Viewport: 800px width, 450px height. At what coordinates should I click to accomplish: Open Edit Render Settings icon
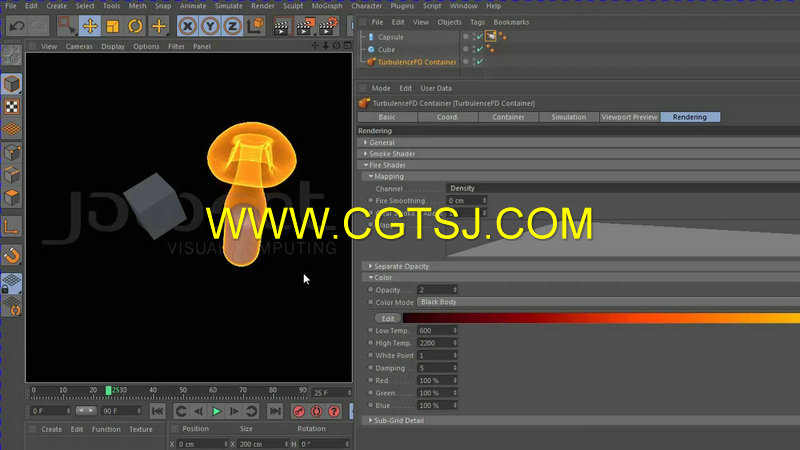pos(329,26)
